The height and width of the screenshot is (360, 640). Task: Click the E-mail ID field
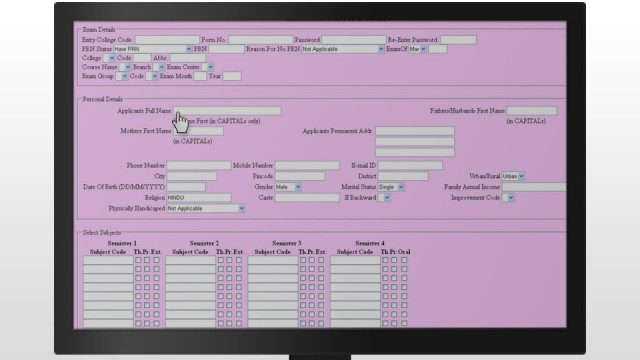(410, 166)
